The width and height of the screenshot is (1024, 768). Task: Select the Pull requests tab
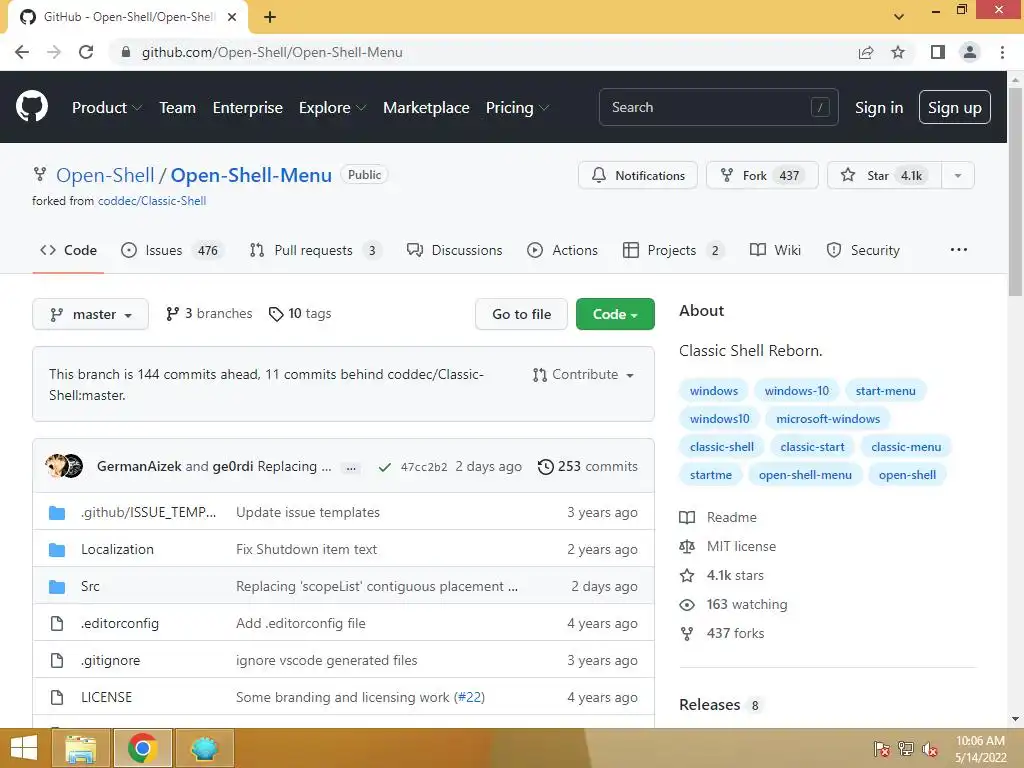coord(316,250)
